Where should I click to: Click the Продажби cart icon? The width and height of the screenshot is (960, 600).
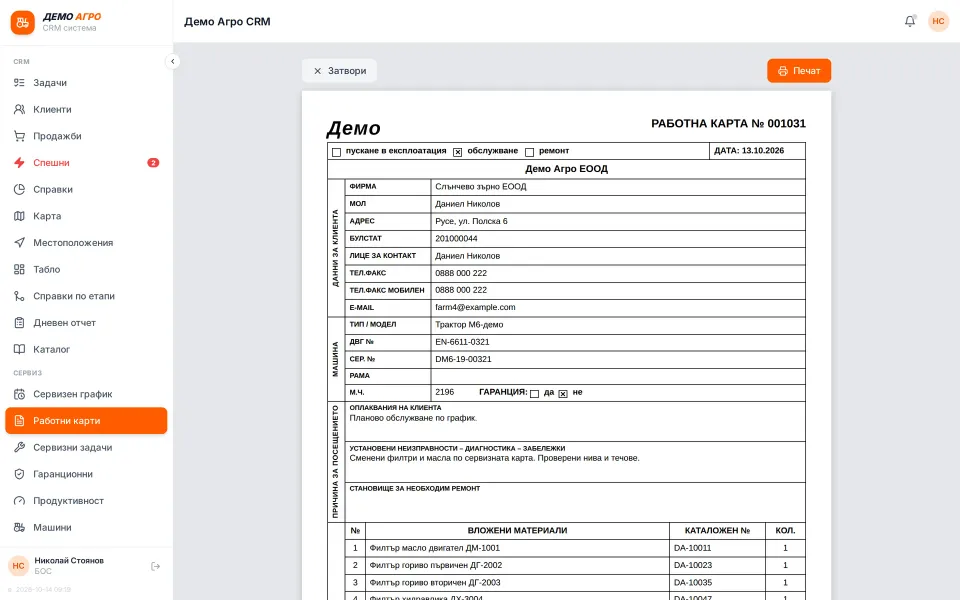[20, 136]
